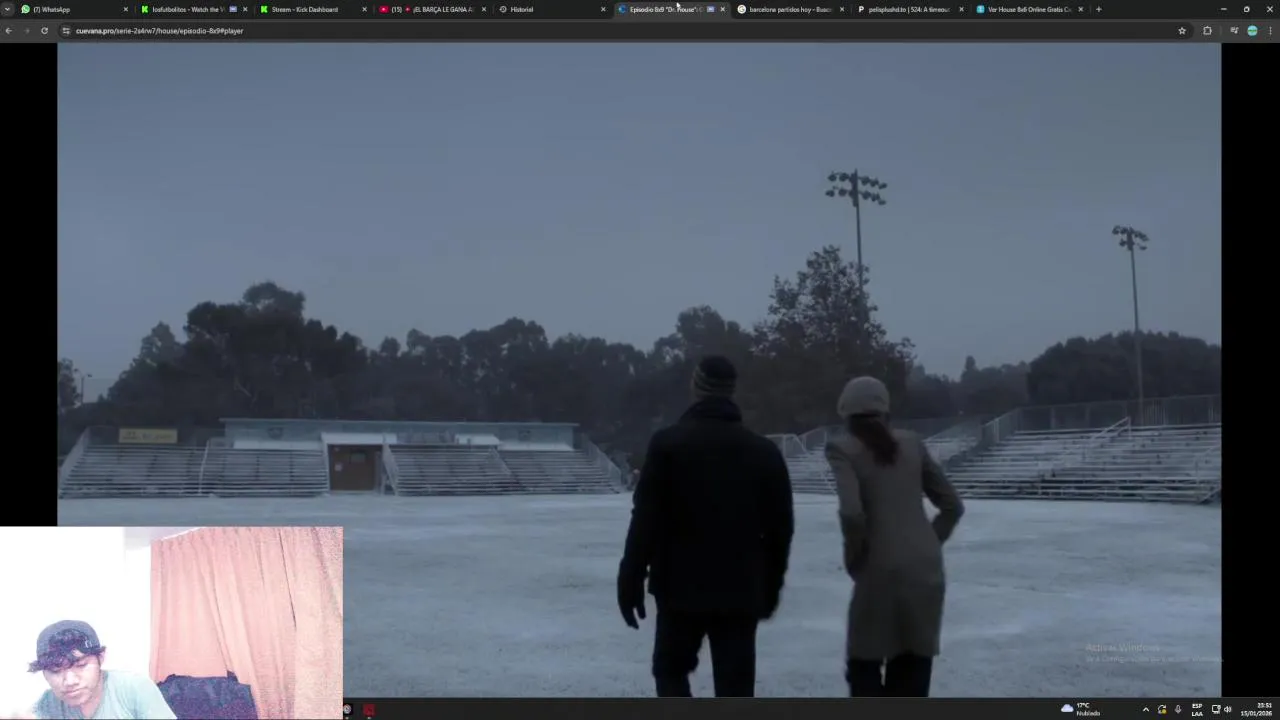This screenshot has width=1280, height=720.
Task: Open the volume speaker icon
Action: click(x=1228, y=709)
